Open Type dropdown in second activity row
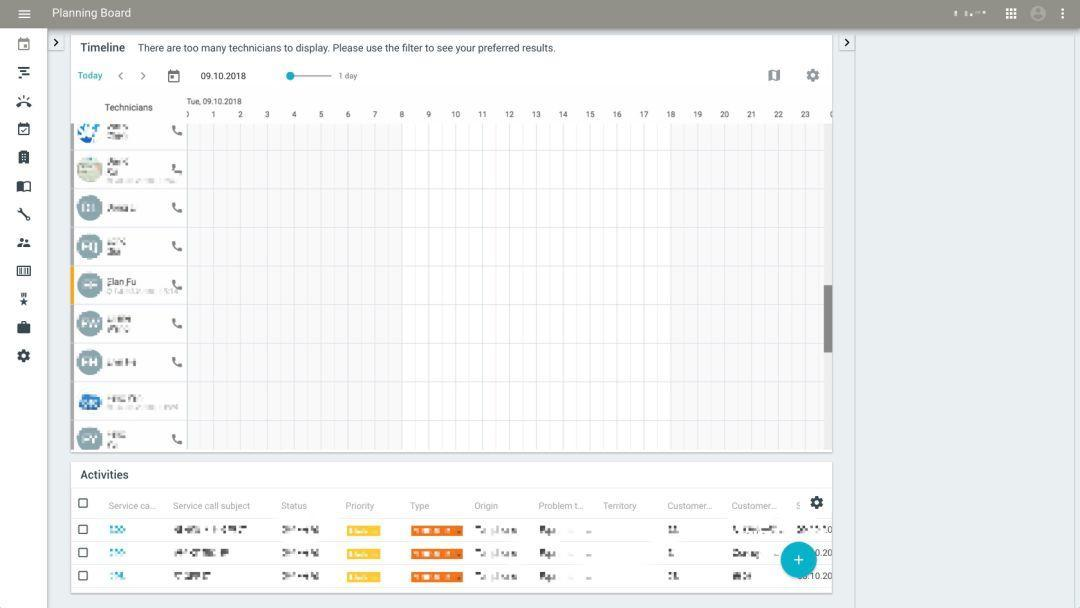 pos(437,554)
